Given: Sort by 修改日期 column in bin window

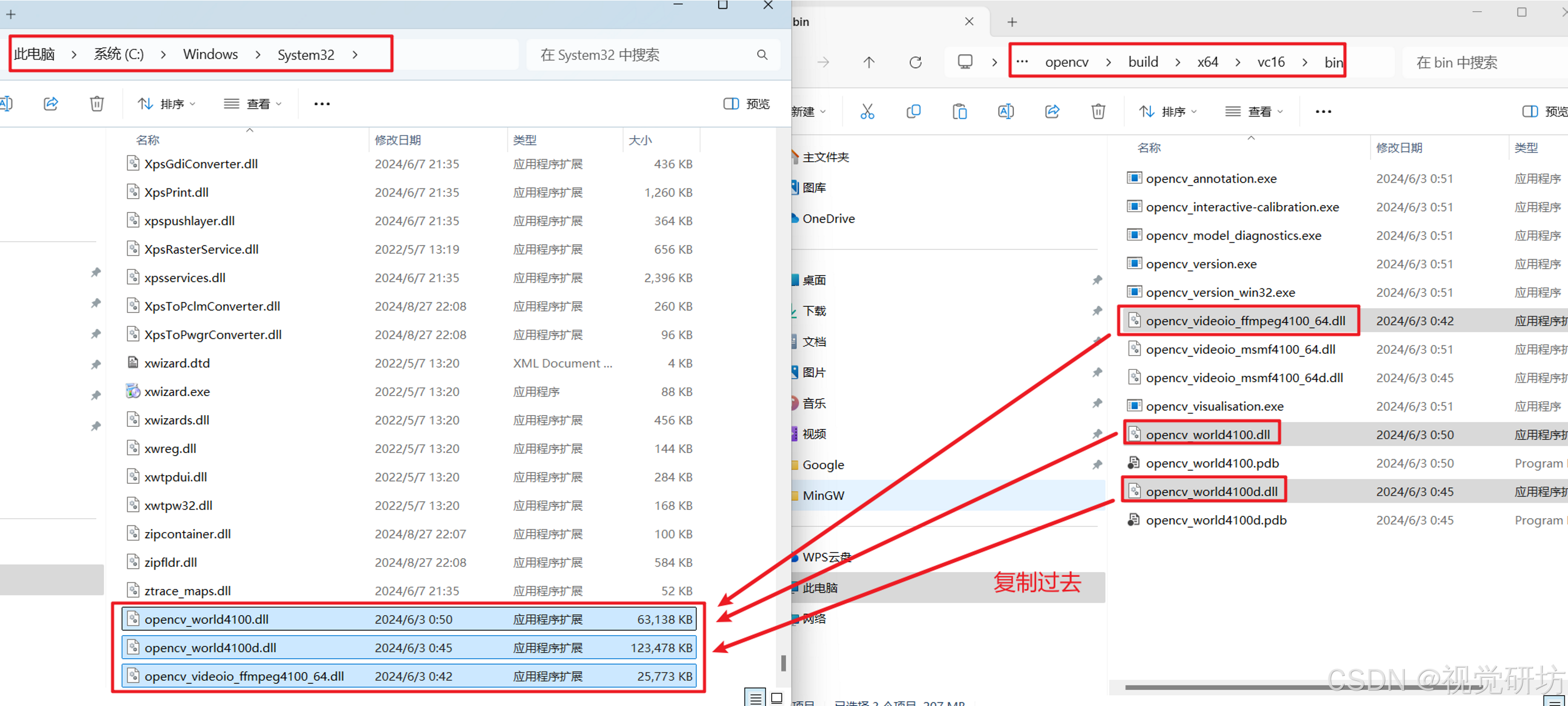Looking at the screenshot, I should click(x=1399, y=148).
